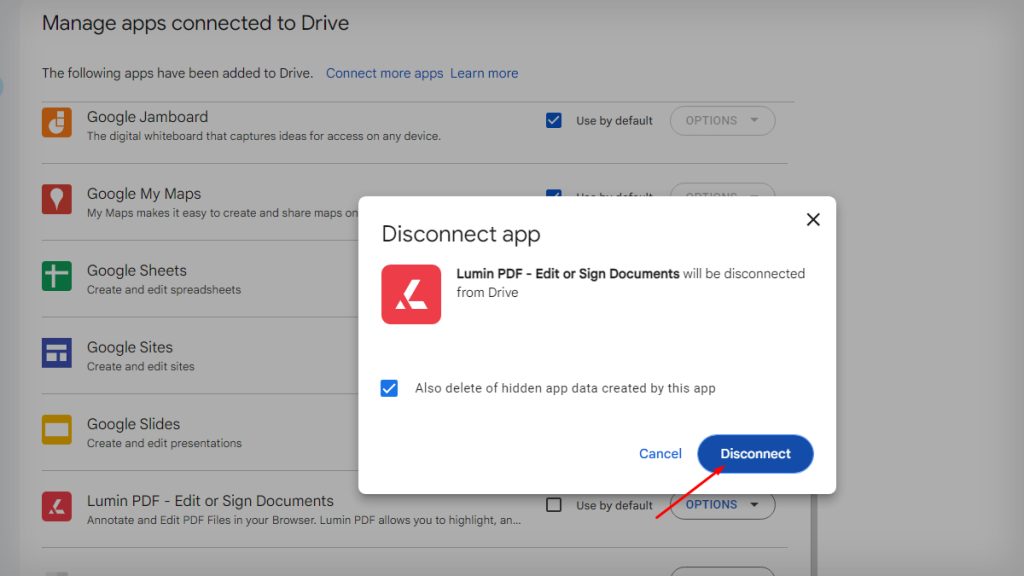Click the Google Sites app icon
The height and width of the screenshot is (576, 1024).
click(x=57, y=353)
